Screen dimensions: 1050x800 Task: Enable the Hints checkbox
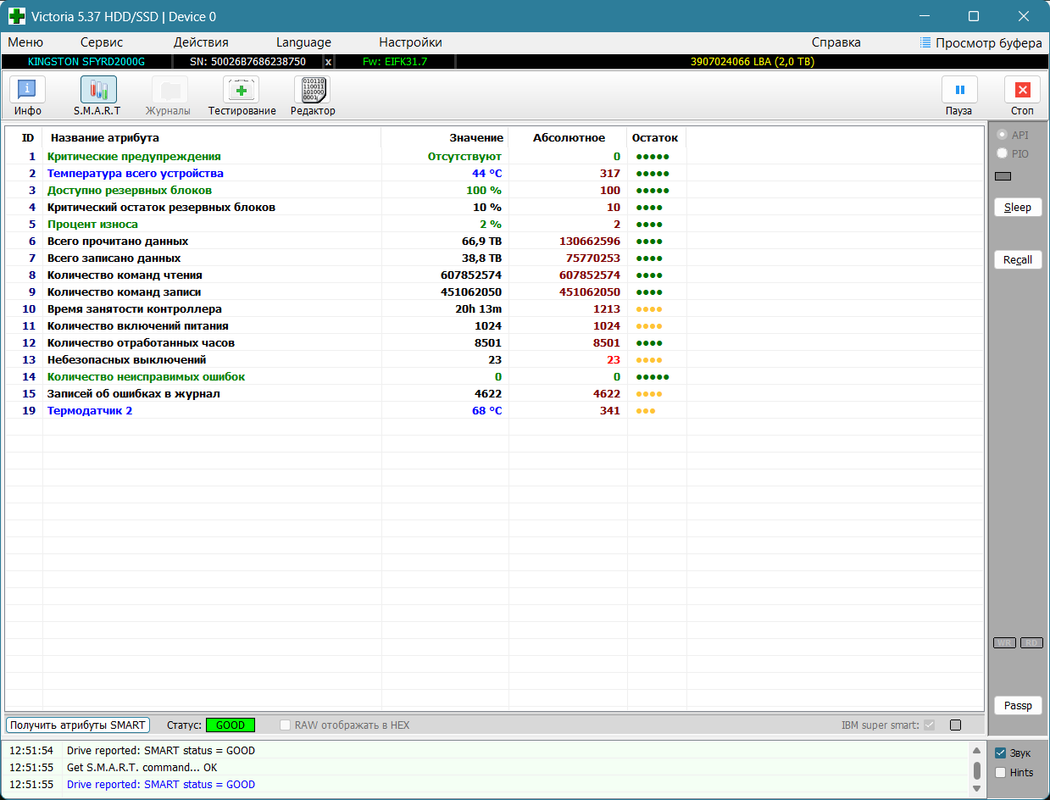click(1000, 773)
